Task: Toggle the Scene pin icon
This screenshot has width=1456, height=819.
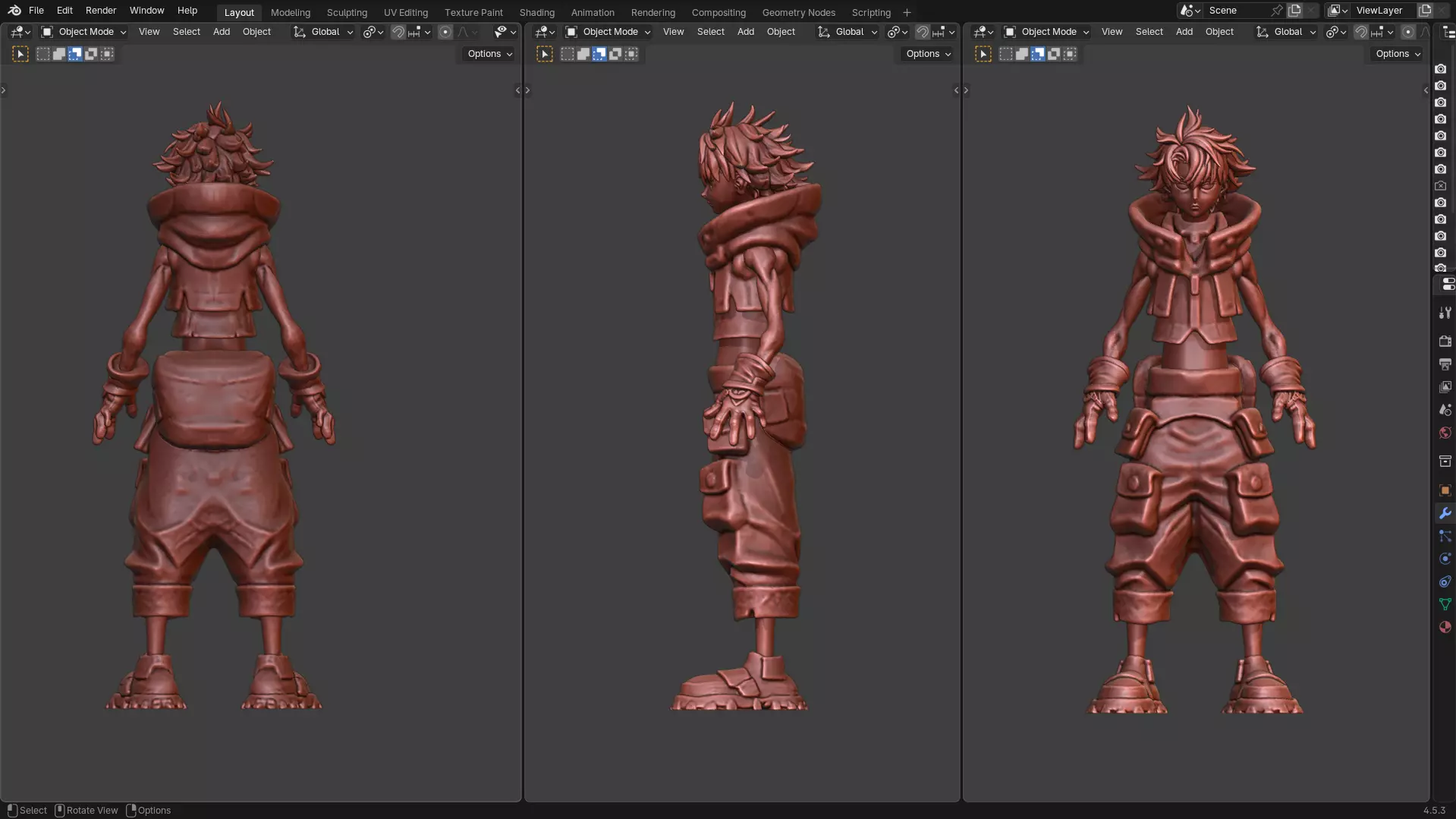Action: (1277, 11)
